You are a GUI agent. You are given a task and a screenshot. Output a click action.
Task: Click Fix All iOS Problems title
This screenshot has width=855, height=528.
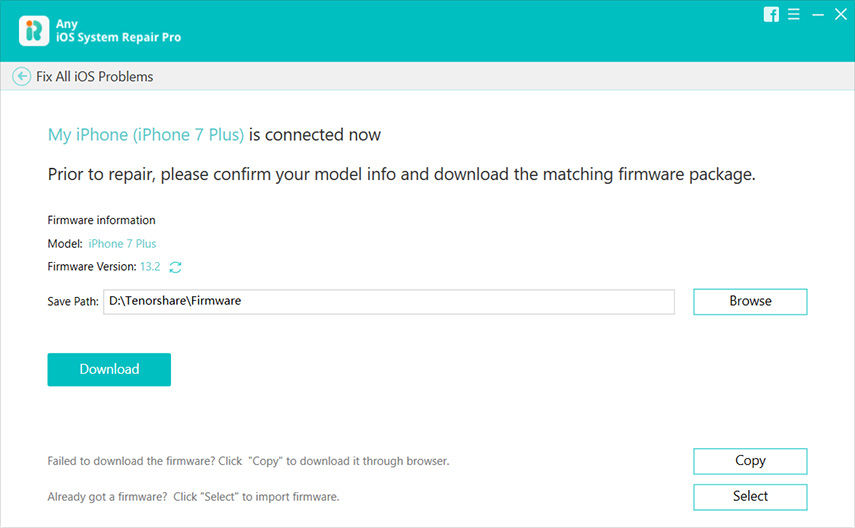tap(94, 76)
